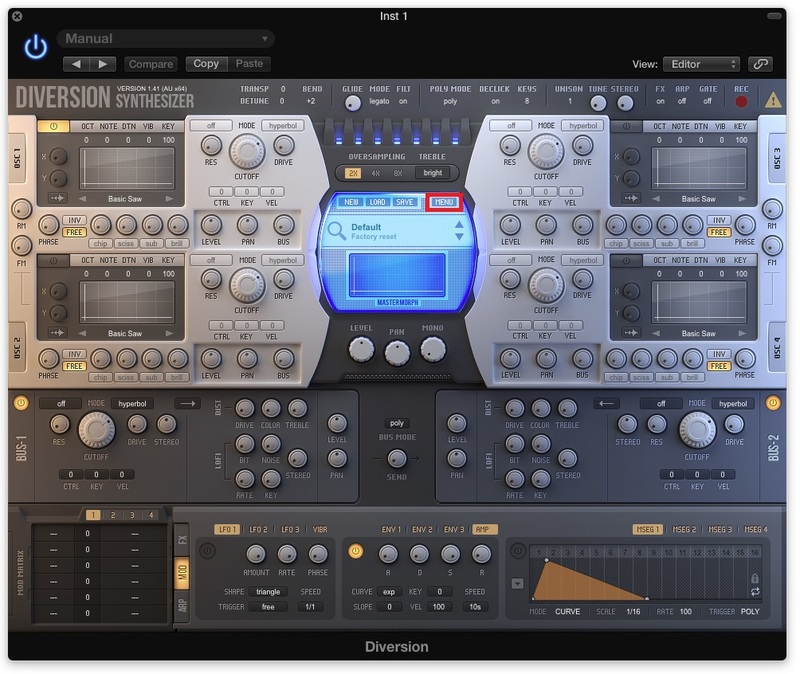Select 4X oversampling option
This screenshot has height=674, width=800.
point(376,173)
